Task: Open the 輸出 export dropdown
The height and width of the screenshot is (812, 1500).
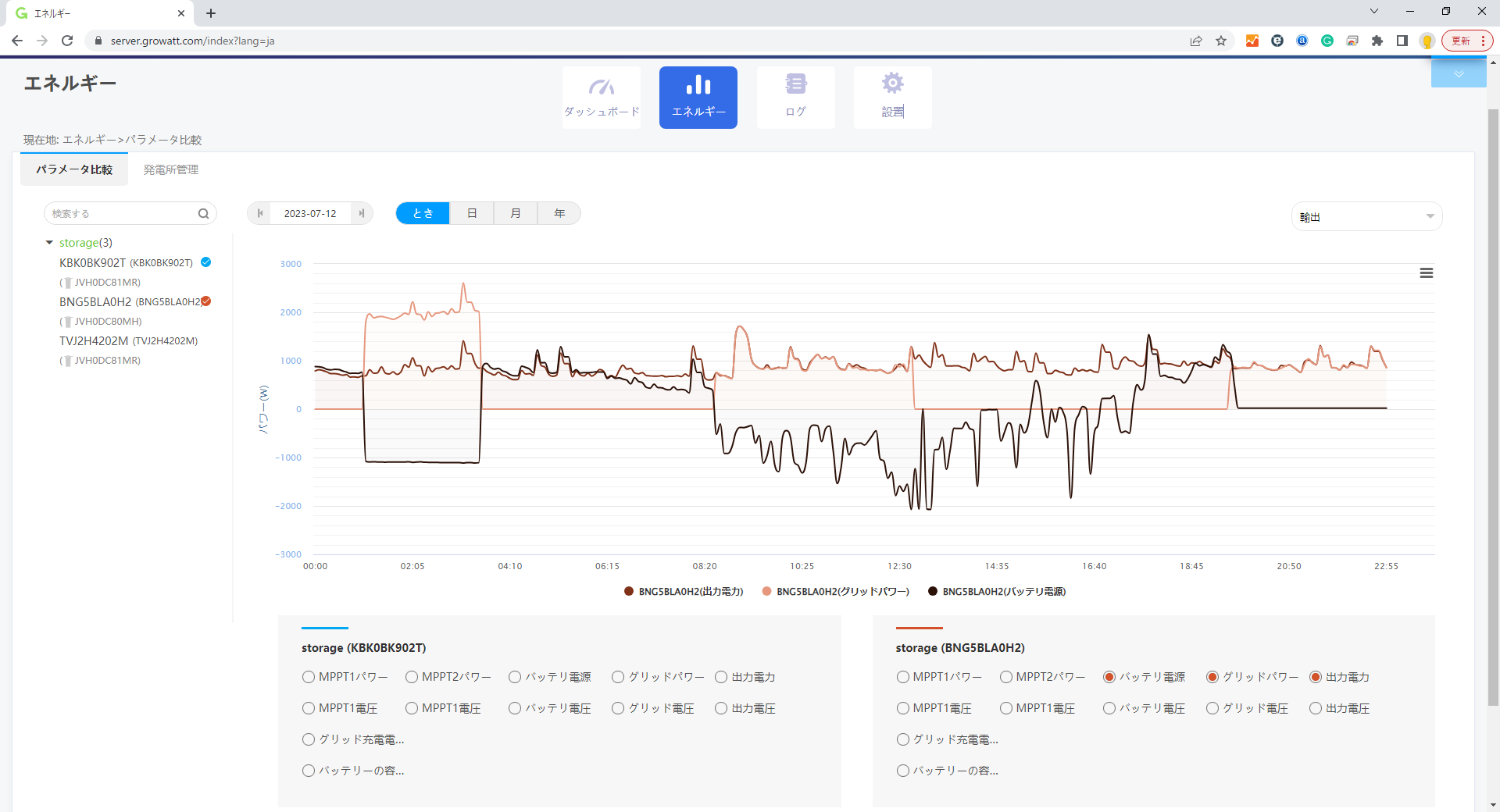Action: click(x=1366, y=217)
